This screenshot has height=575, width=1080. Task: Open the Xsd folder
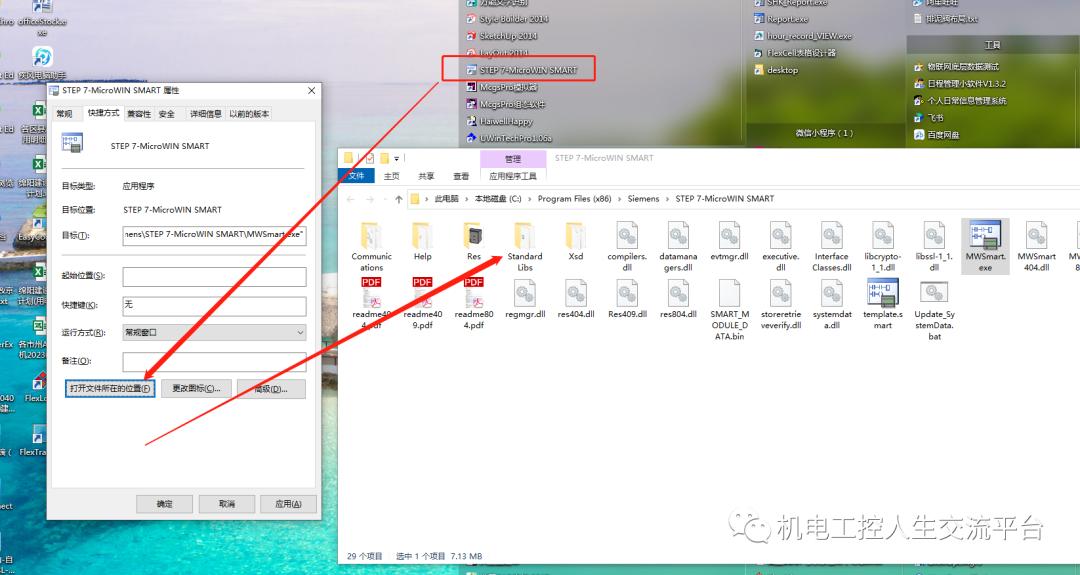(576, 241)
